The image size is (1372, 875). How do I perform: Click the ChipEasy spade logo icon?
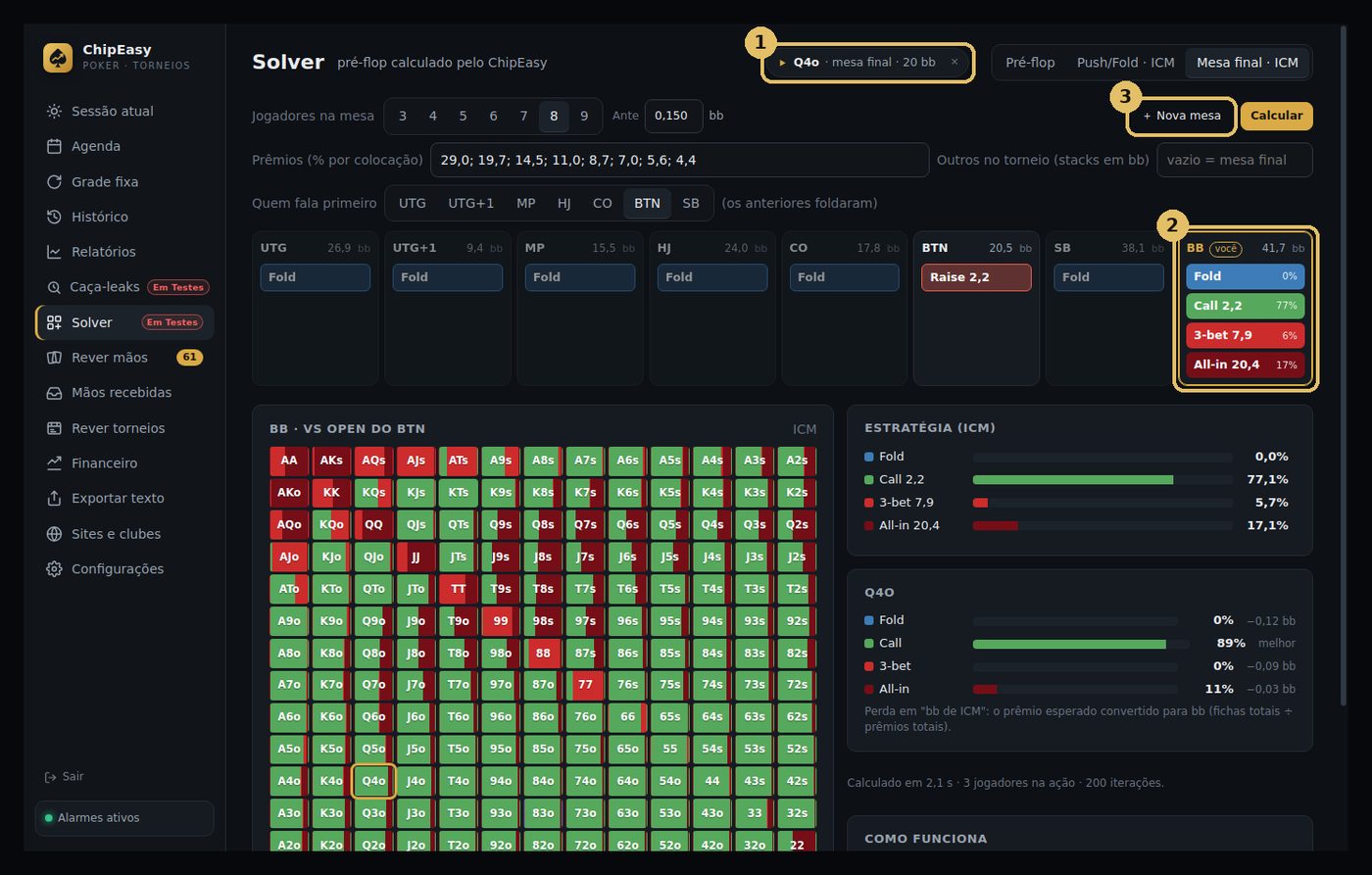pos(58,58)
